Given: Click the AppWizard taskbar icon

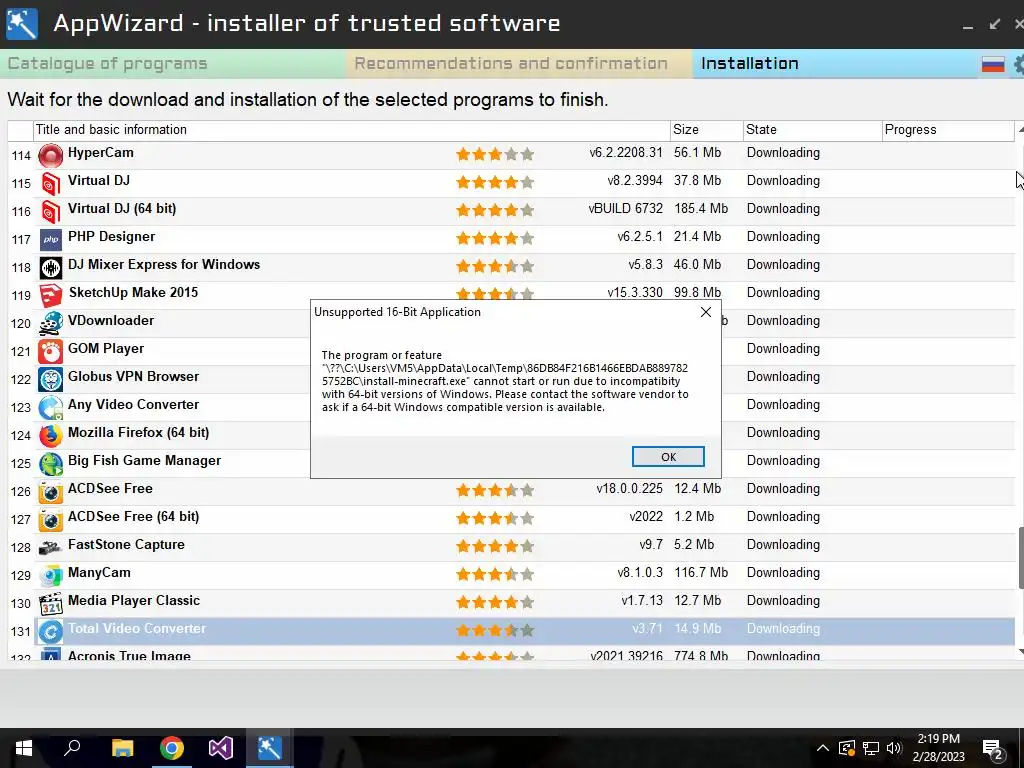Looking at the screenshot, I should [269, 748].
